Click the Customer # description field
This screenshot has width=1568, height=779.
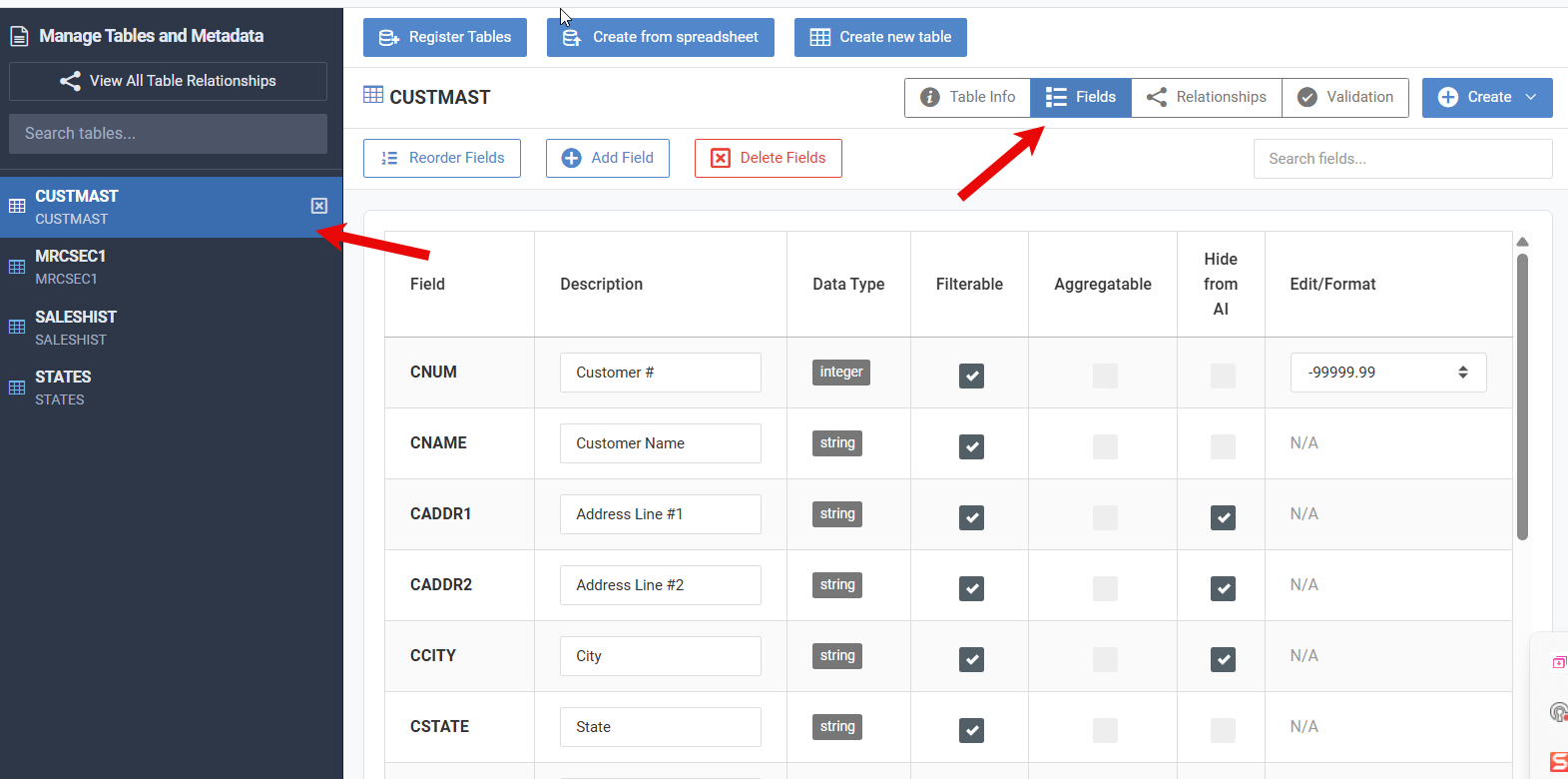pyautogui.click(x=661, y=373)
